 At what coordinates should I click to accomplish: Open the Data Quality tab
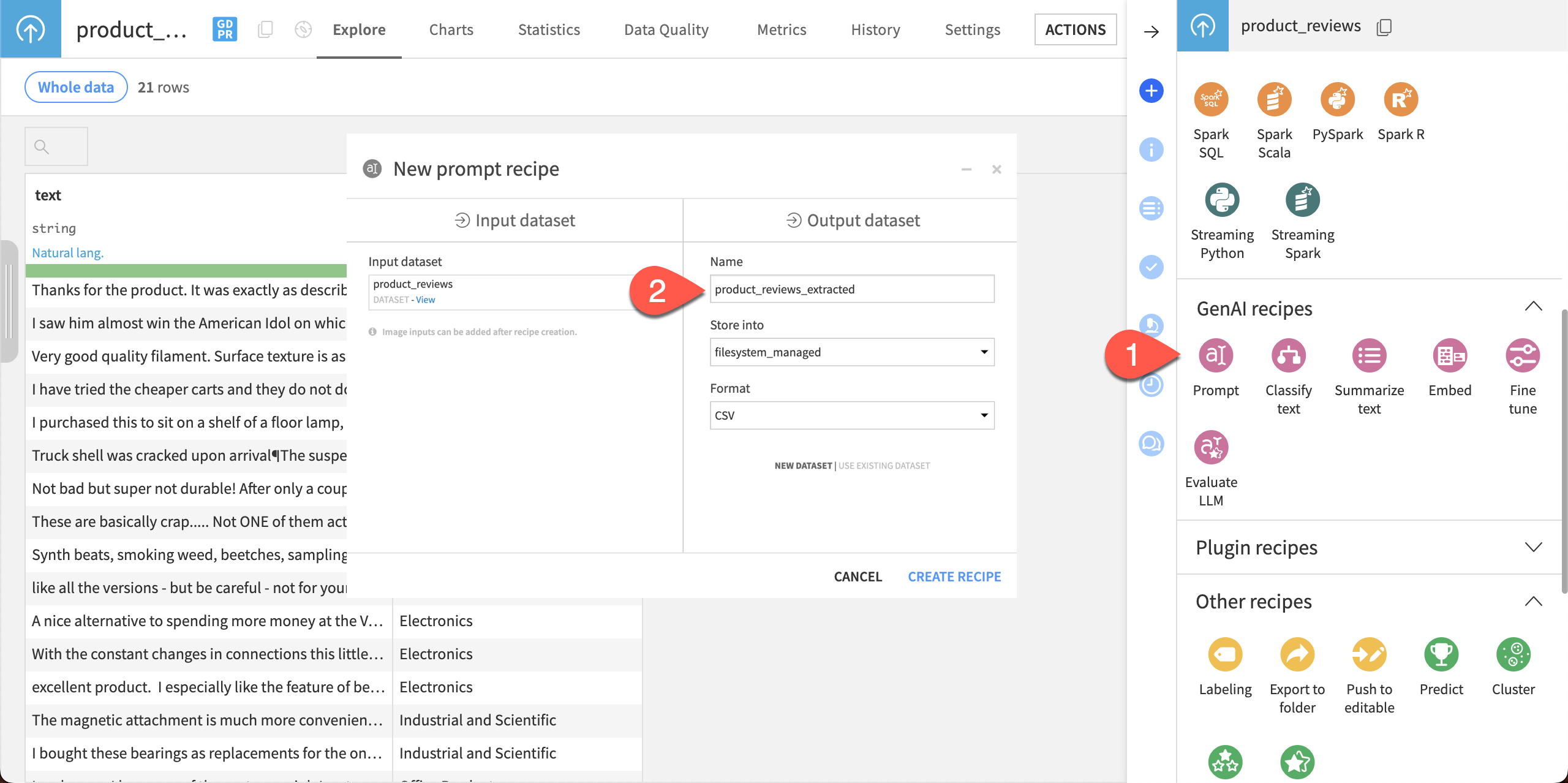coord(666,29)
